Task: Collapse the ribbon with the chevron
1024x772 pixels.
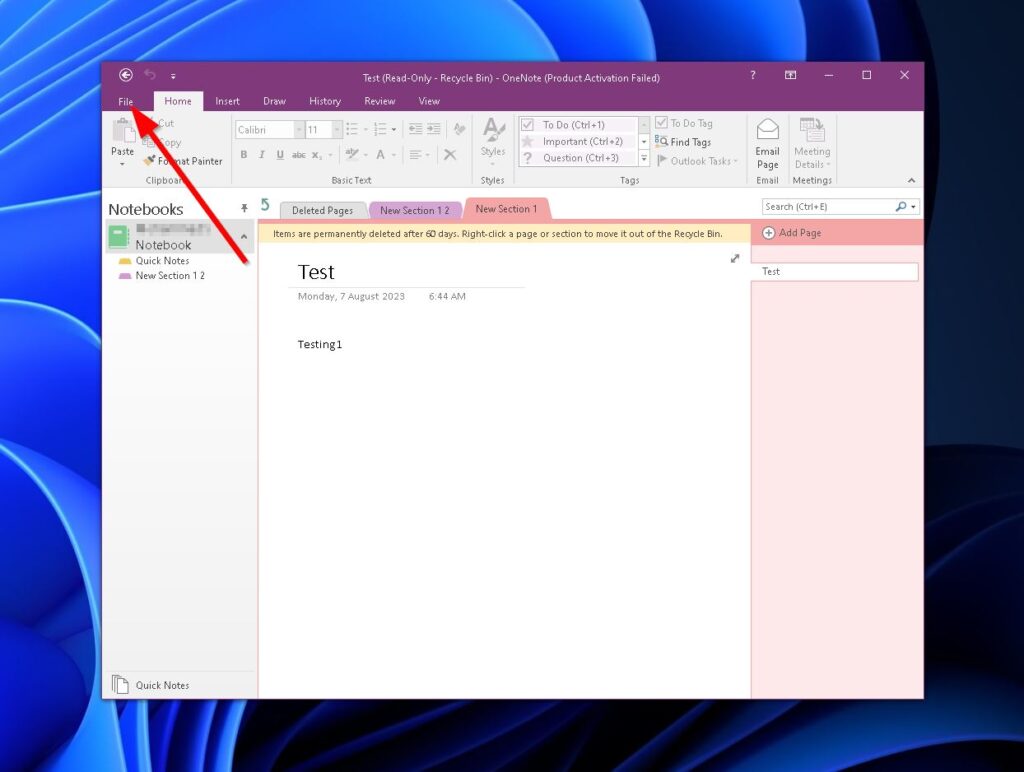Action: click(x=911, y=180)
